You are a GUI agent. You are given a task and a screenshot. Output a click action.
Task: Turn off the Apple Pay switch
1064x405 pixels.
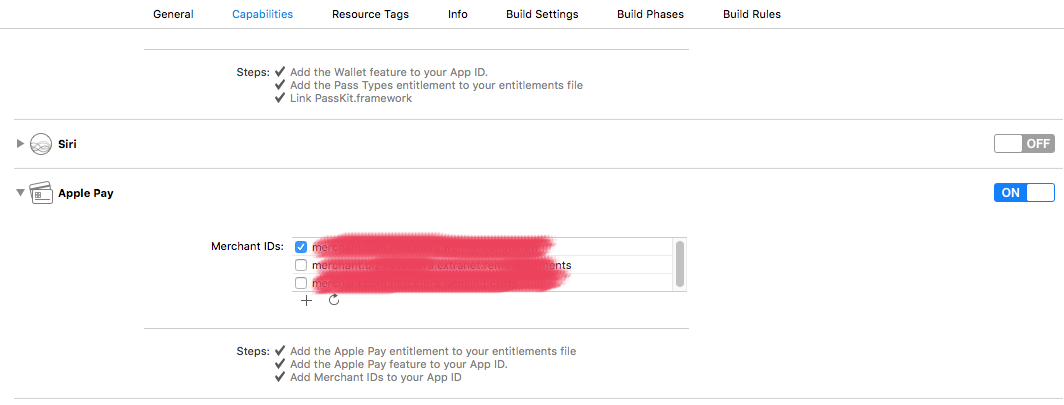coord(1024,192)
